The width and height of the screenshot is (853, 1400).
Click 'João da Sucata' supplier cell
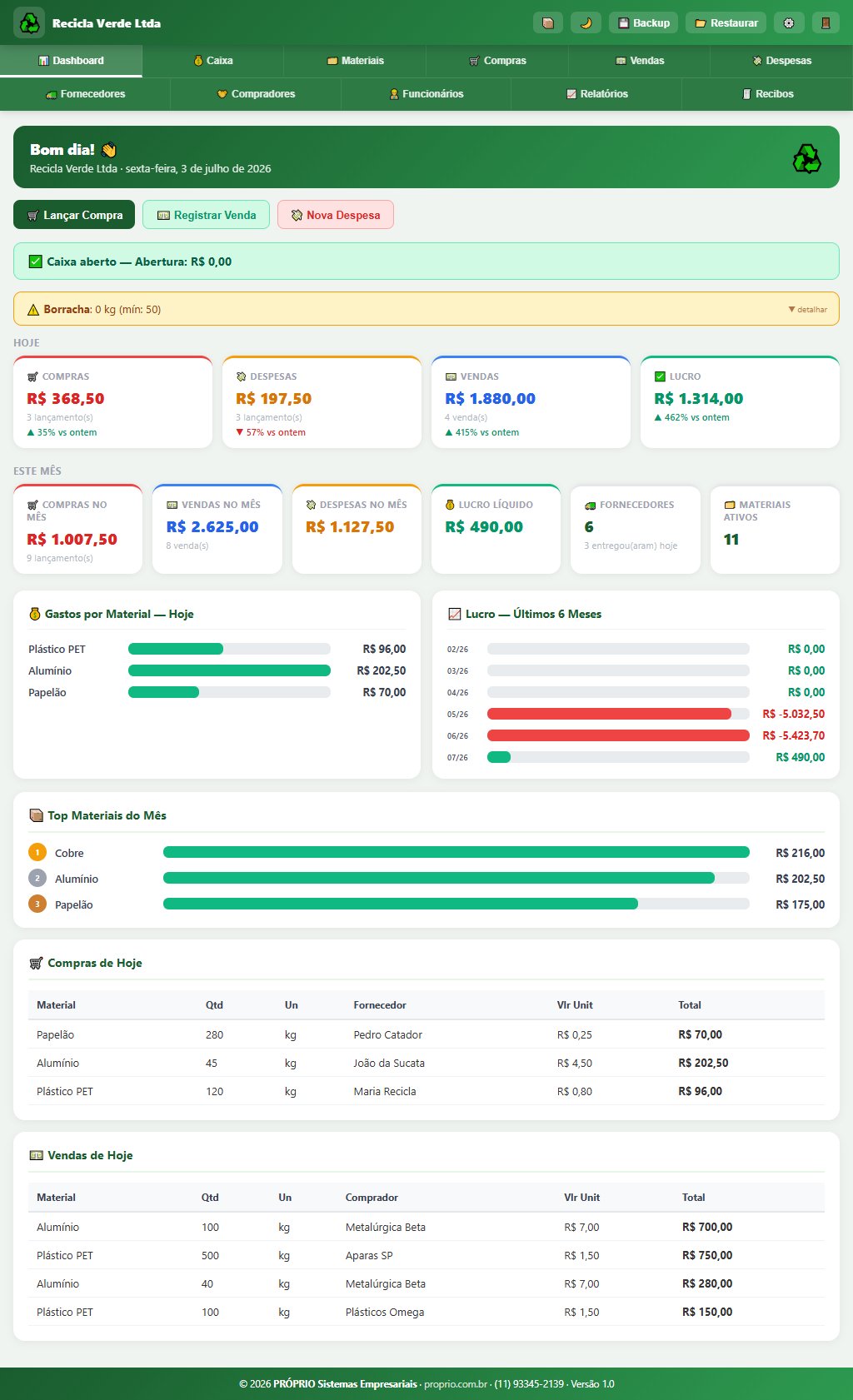tap(389, 1063)
